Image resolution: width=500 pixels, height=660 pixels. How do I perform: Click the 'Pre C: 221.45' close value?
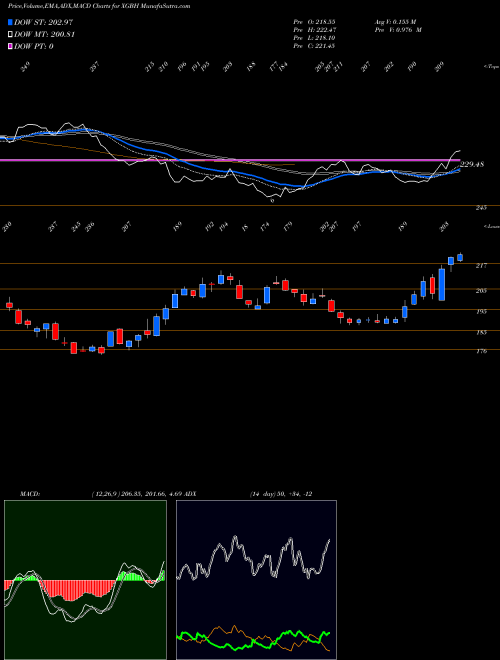point(314,46)
